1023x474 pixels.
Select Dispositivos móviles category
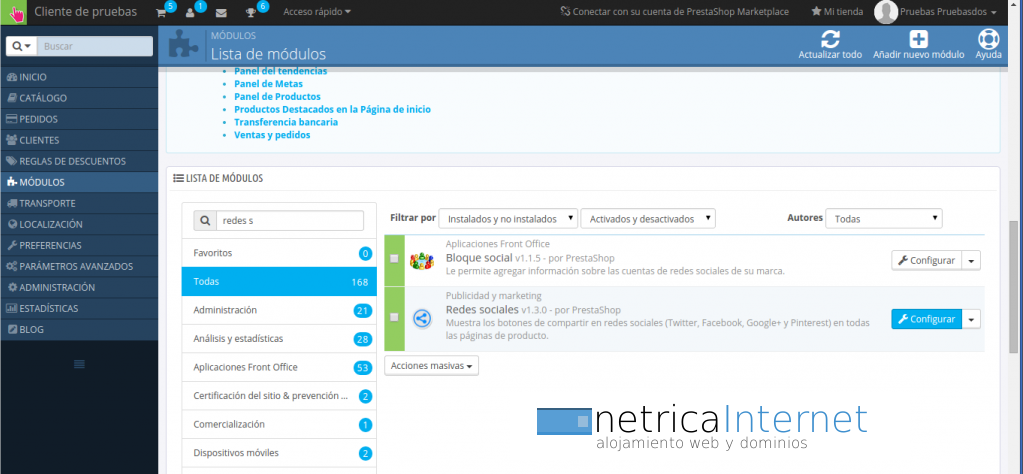click(x=279, y=453)
